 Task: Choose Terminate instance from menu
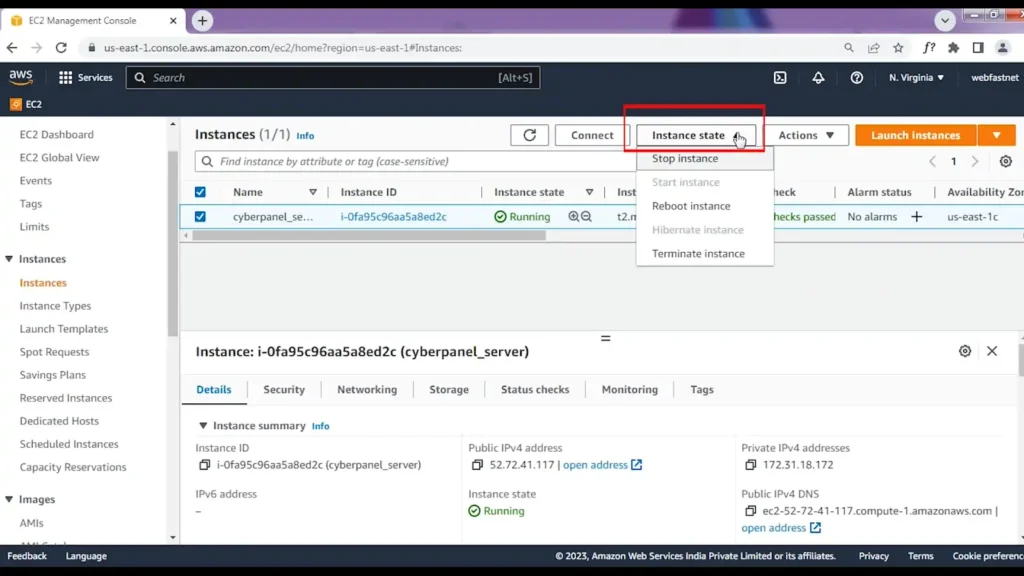[x=705, y=253]
